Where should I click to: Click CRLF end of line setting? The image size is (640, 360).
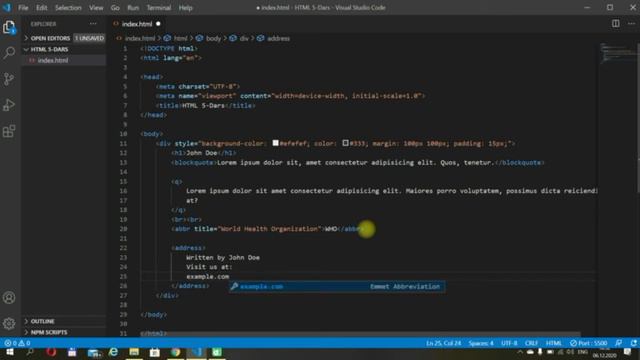[x=531, y=343]
